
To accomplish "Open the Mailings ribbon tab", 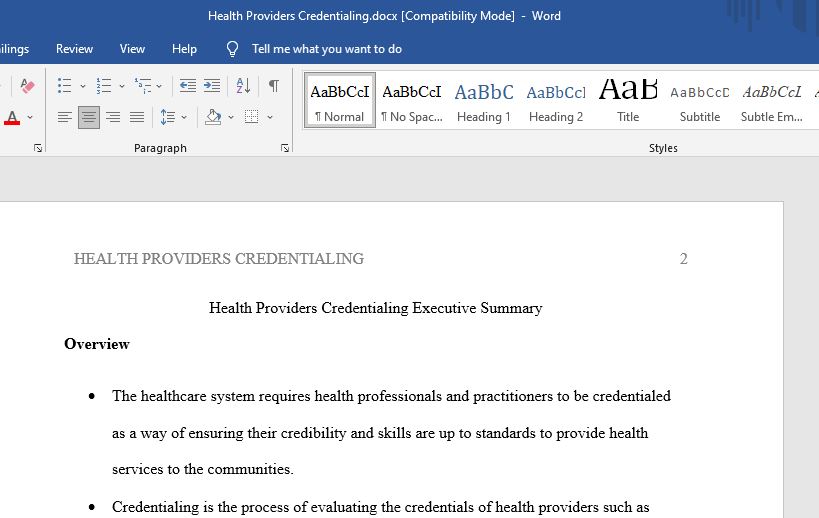I will coord(15,49).
